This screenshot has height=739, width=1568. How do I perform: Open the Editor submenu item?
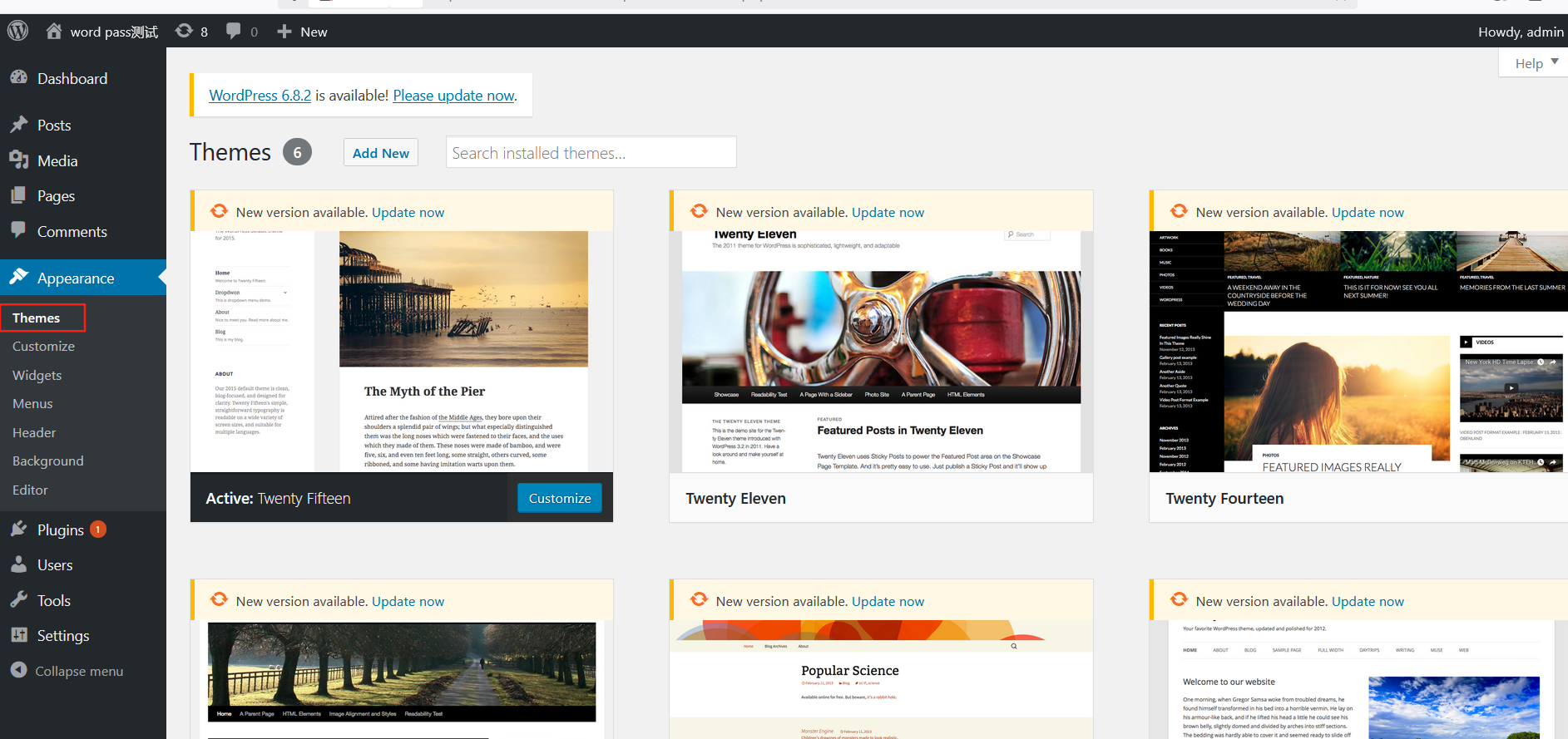point(30,490)
